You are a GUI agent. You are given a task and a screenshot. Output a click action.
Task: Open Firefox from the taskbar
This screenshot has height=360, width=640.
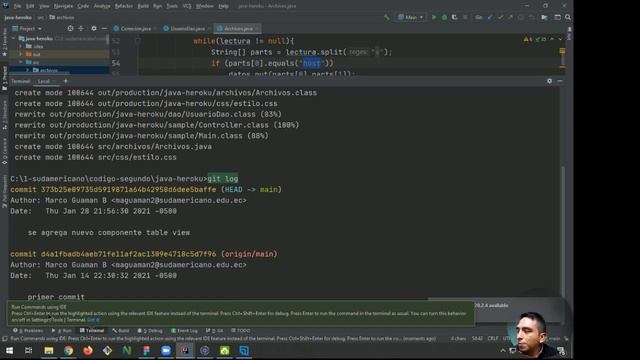(88, 350)
